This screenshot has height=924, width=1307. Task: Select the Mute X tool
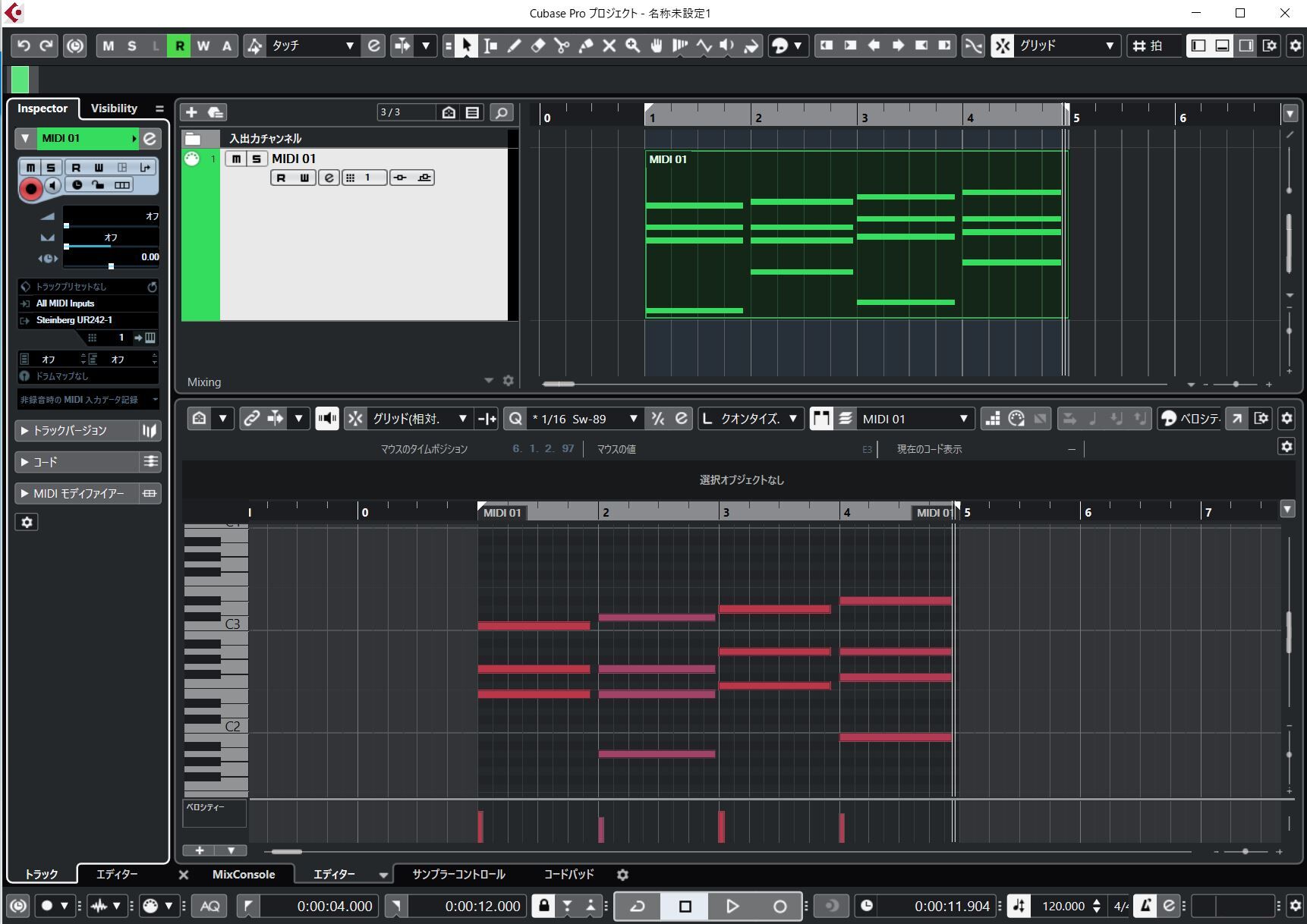(x=609, y=46)
